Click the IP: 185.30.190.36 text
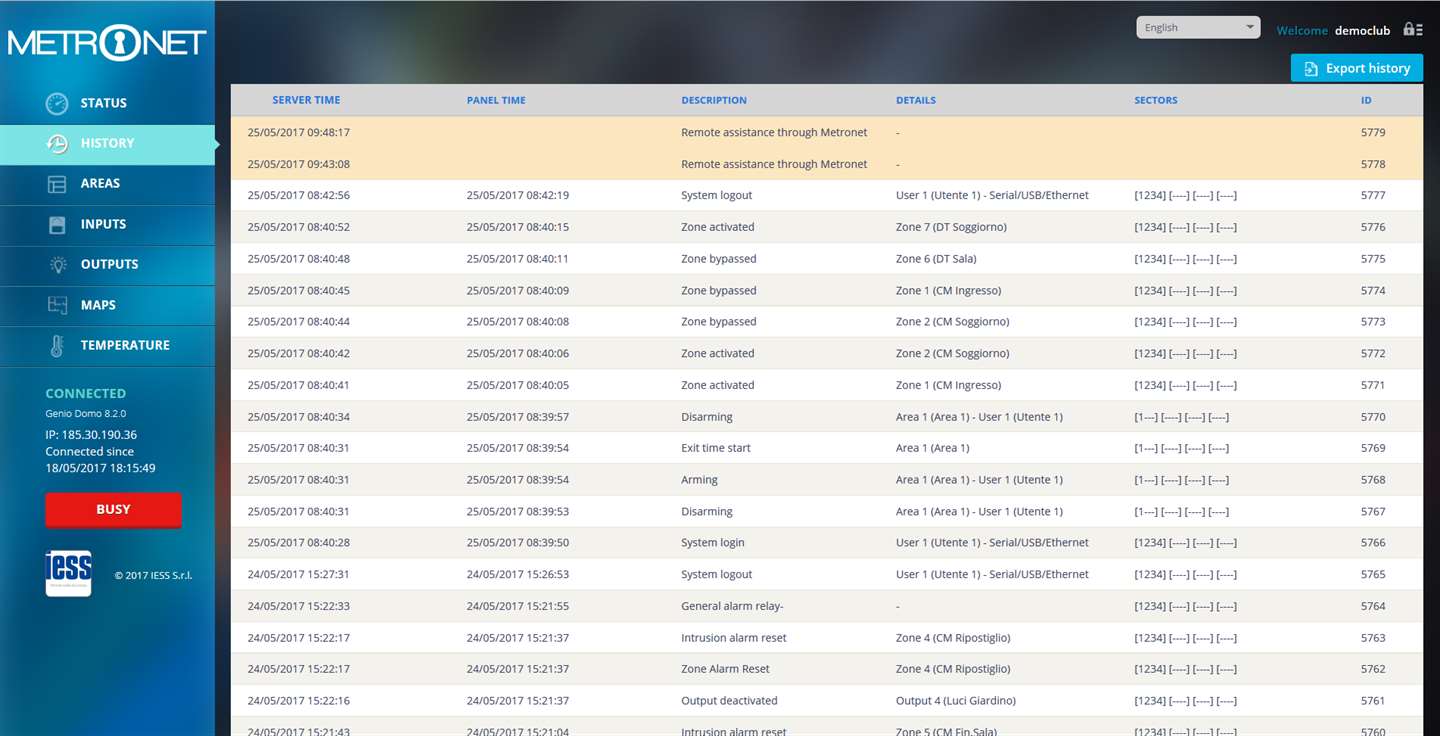The image size is (1440, 736). (x=91, y=435)
